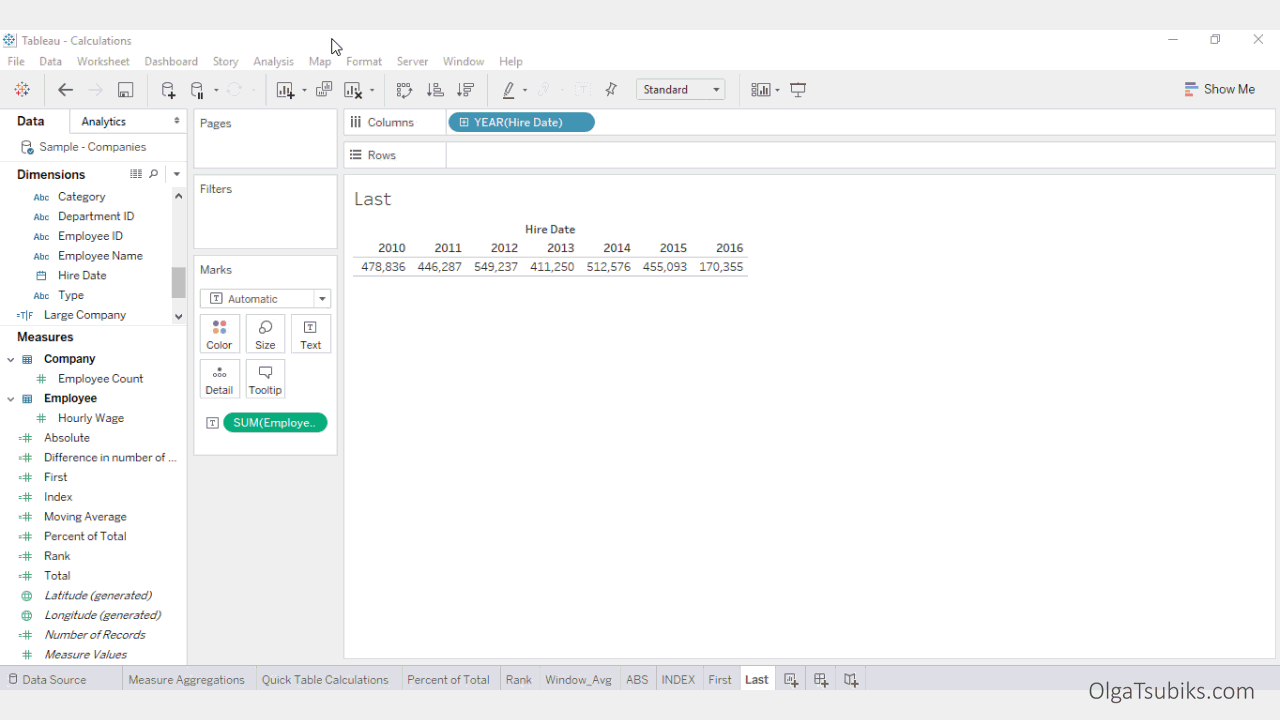Click the Pause Auto Updates data icon
Screen dimensions: 1280x720
(x=198, y=90)
